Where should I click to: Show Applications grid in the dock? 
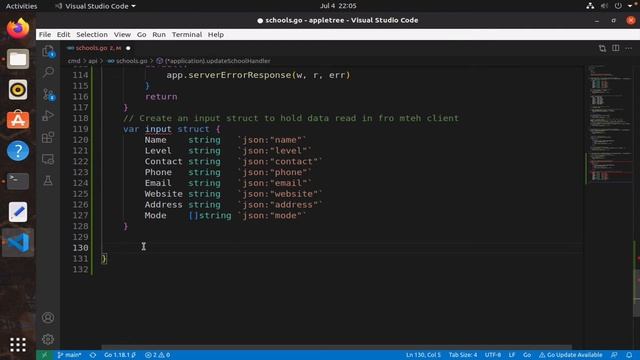(x=18, y=345)
